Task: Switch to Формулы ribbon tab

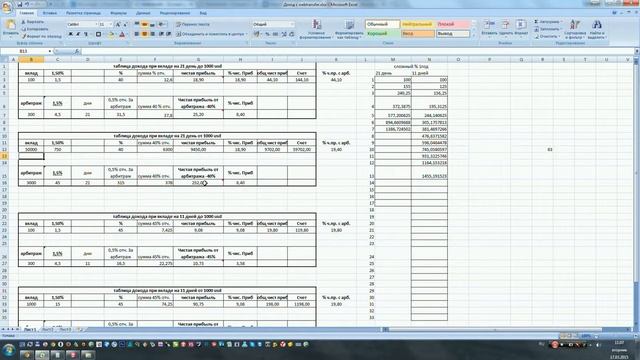Action: click(x=119, y=13)
